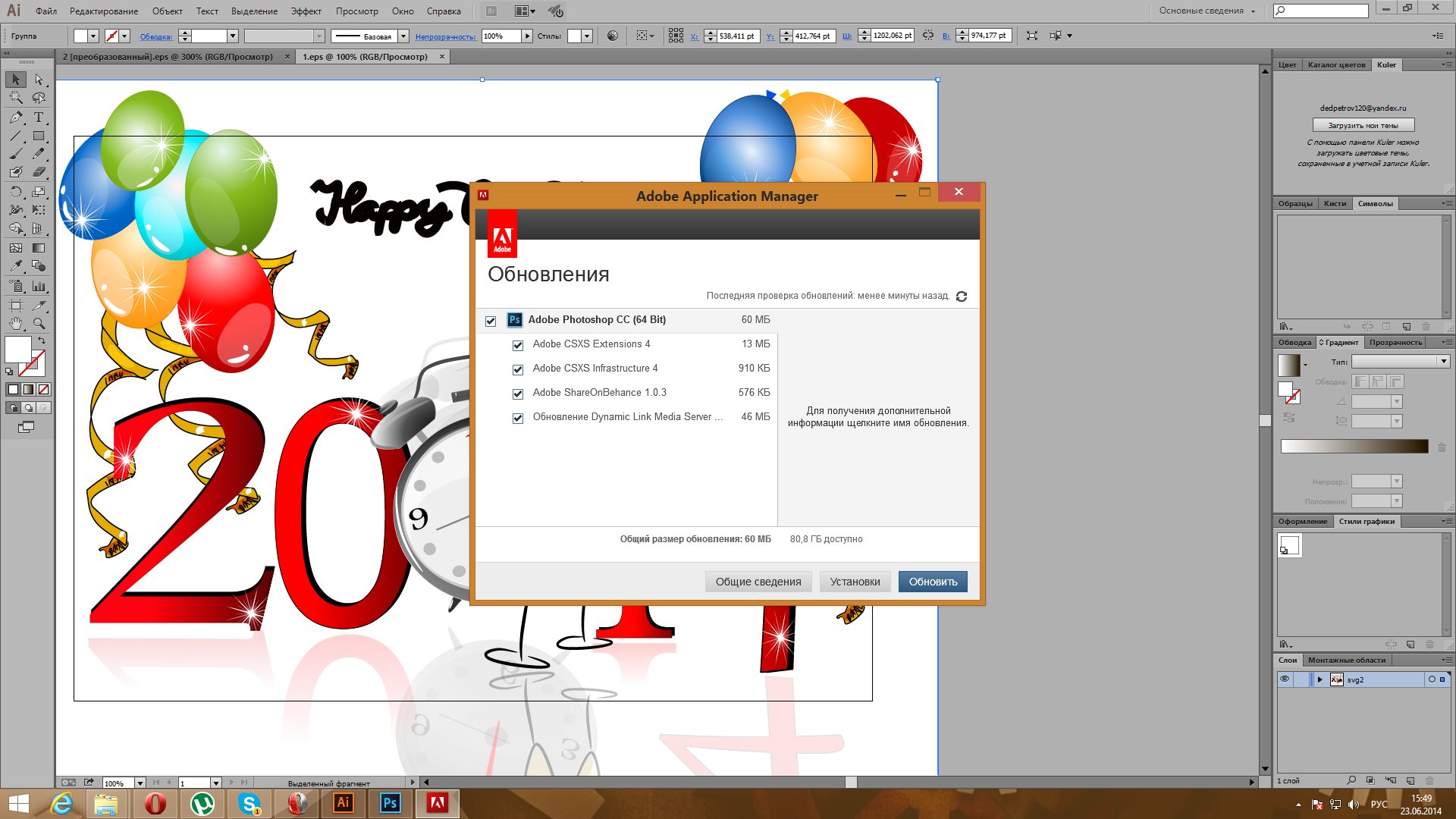Open the Окно menu

(x=403, y=11)
